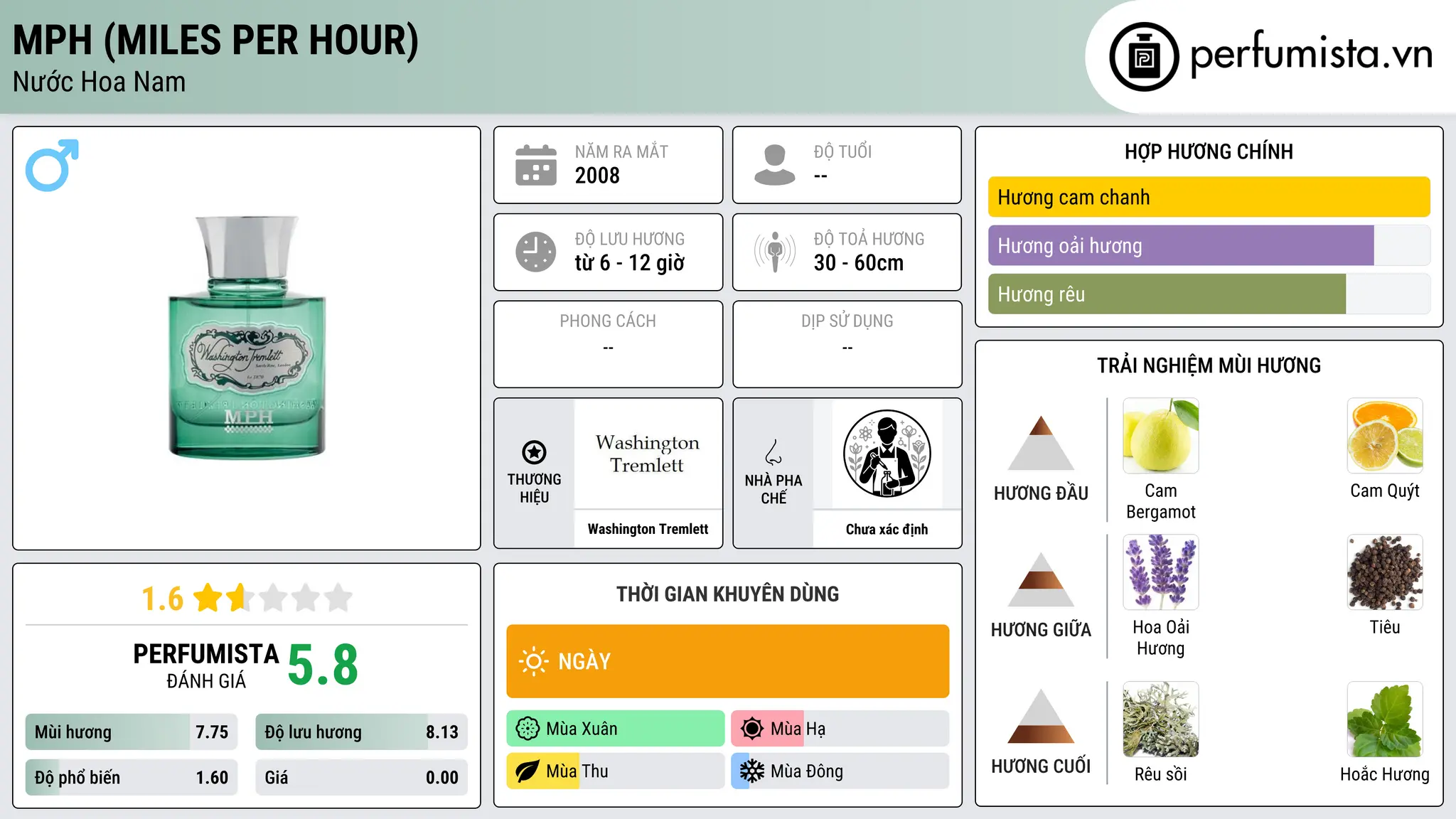Click the MPH green perfume bottle image
Image resolution: width=1456 pixels, height=819 pixels.
coord(247,337)
